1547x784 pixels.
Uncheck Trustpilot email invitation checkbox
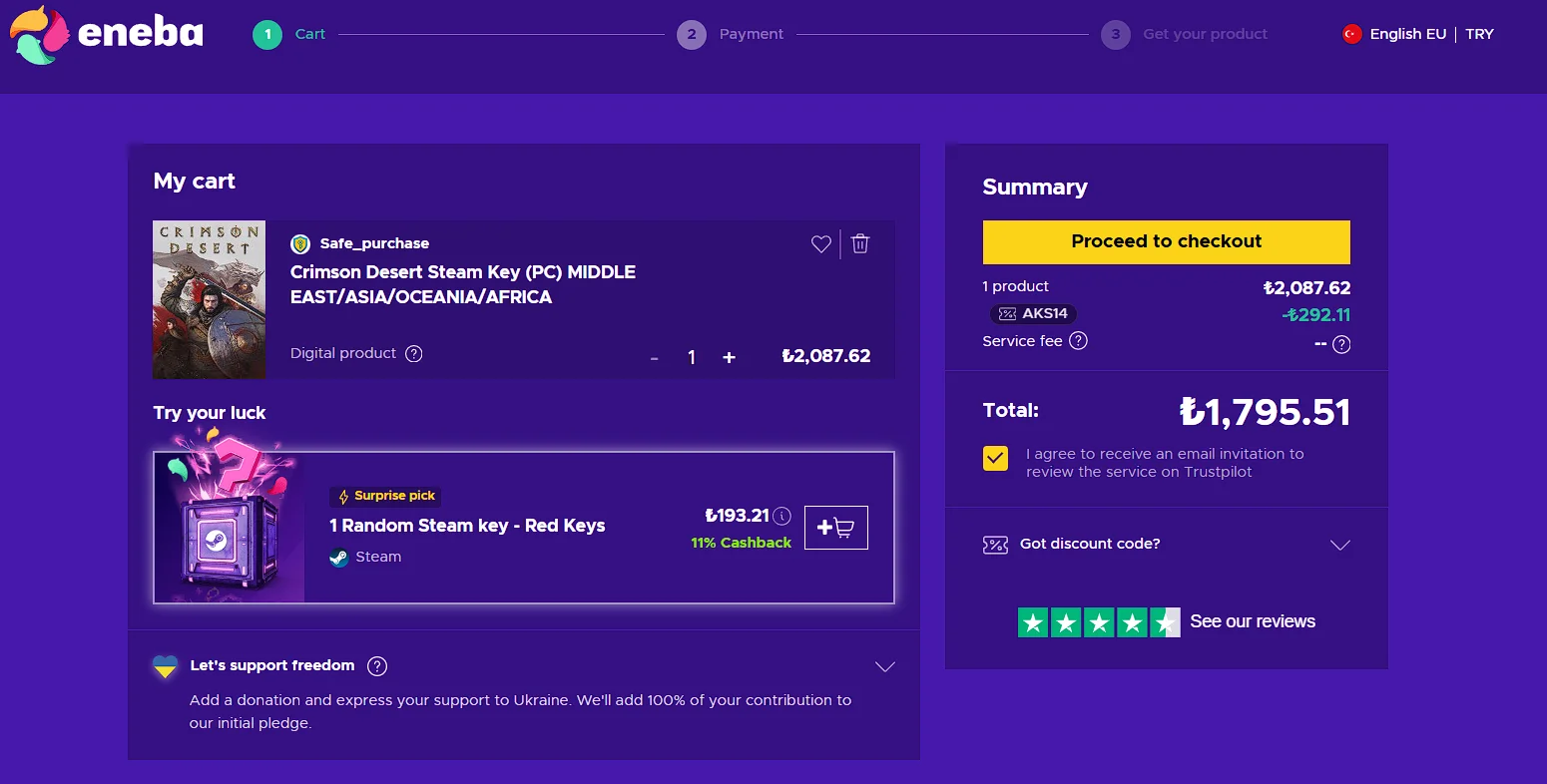[996, 458]
